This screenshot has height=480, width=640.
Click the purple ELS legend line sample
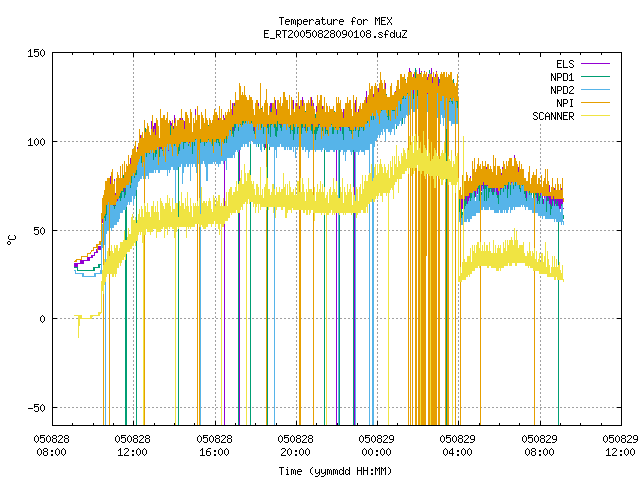(595, 64)
